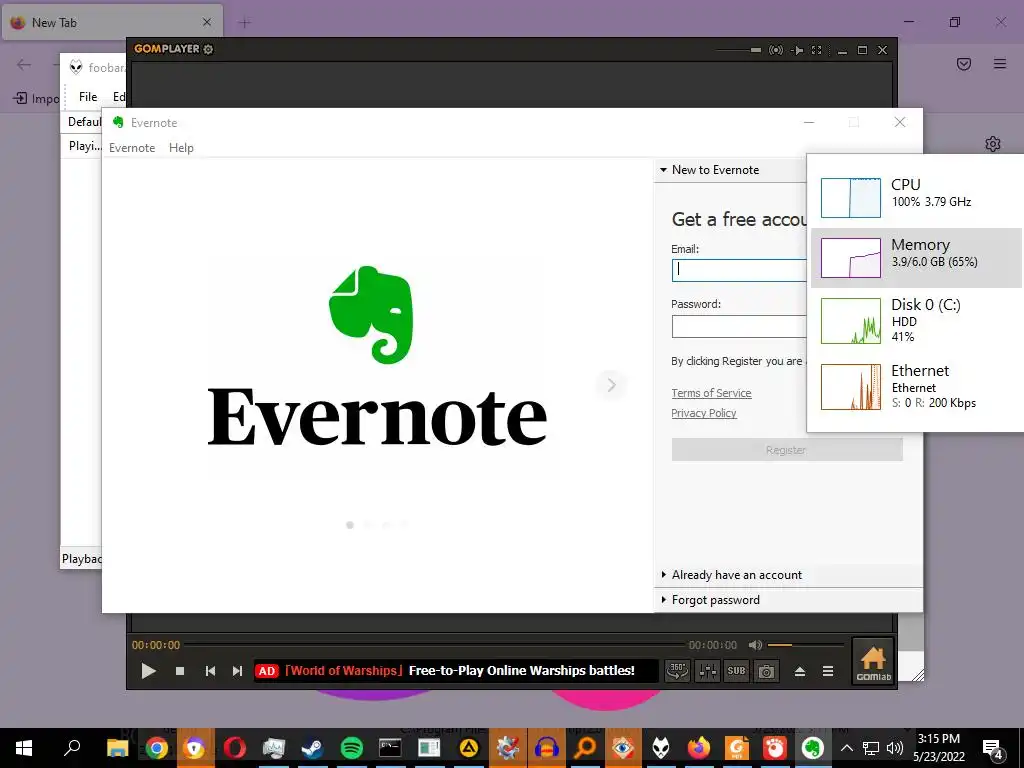The height and width of the screenshot is (768, 1024).
Task: Switch to the Firefox New Tab tab
Action: pos(112,22)
